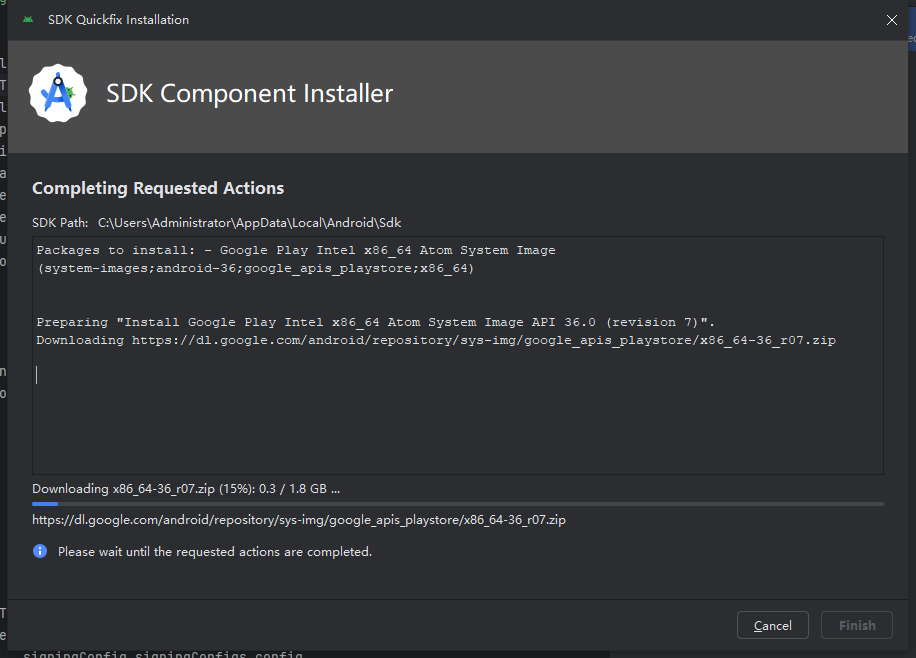This screenshot has width=916, height=658.
Task: Select the 'Packages to install' log line
Action: coord(295,250)
